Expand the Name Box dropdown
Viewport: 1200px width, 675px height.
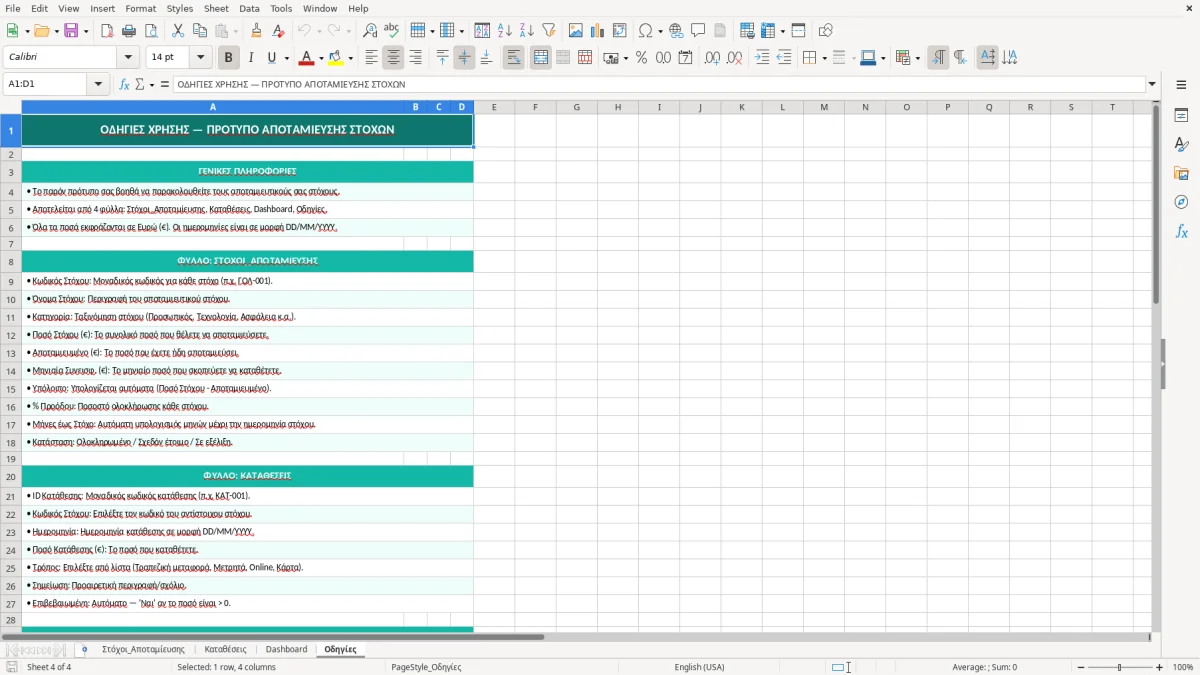coord(99,84)
